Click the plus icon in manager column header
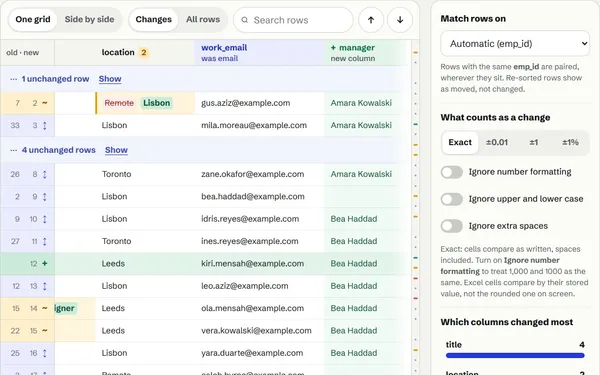This screenshot has width=600, height=375. 333,48
